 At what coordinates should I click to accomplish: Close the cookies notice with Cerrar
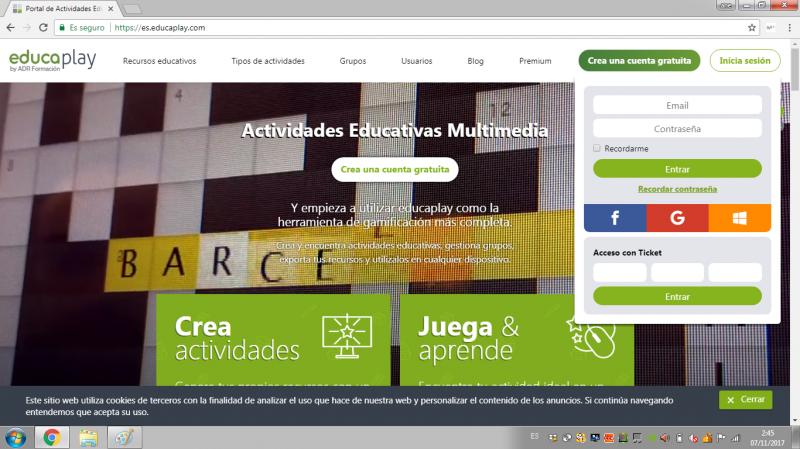coord(745,400)
